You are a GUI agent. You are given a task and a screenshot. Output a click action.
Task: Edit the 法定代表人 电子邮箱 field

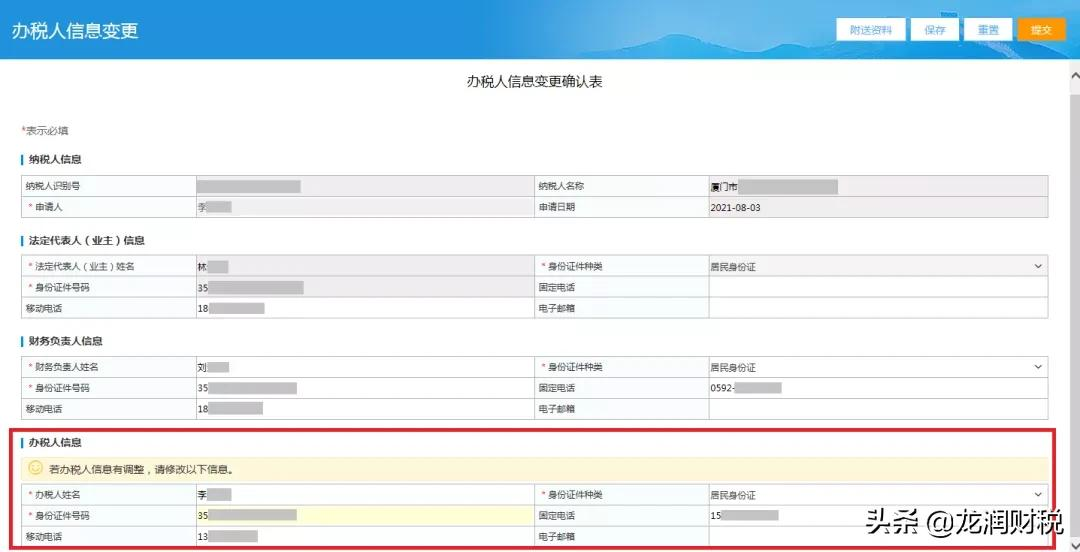coord(878,308)
